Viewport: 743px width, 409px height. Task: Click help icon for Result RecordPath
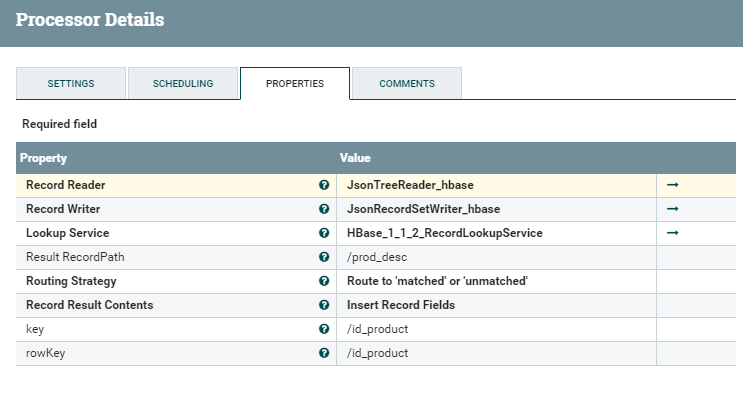click(324, 257)
